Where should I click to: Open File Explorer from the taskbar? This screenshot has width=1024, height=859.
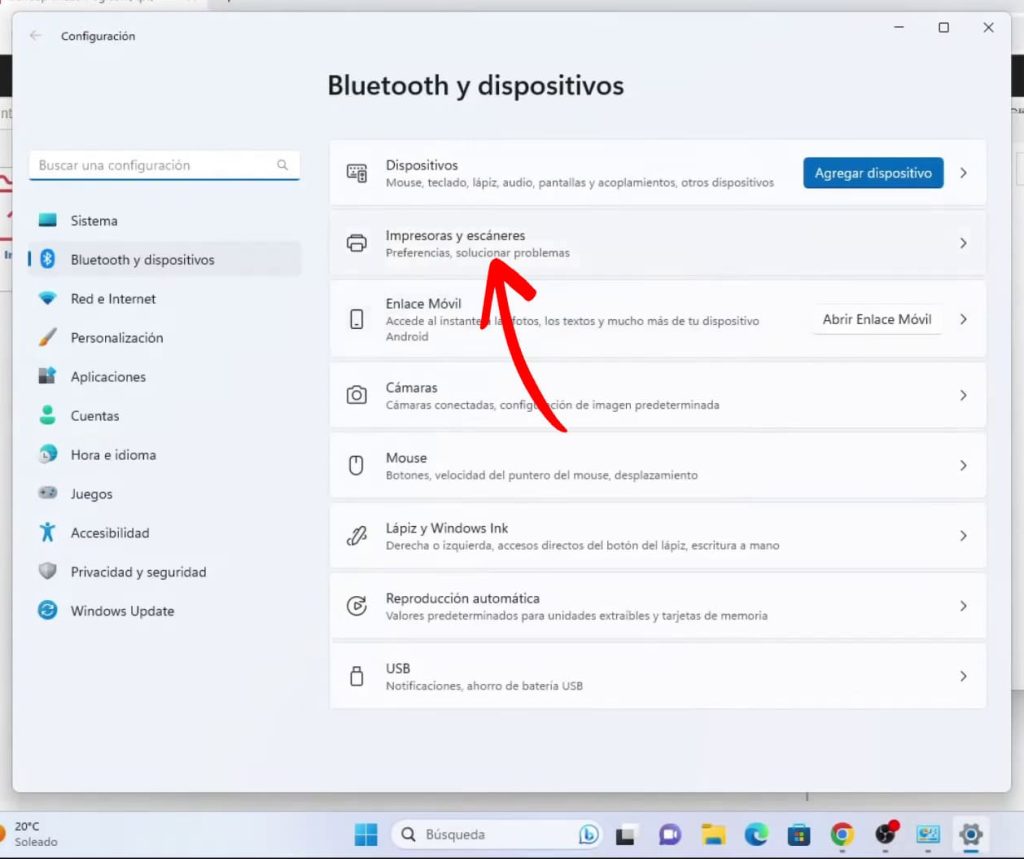click(x=712, y=834)
